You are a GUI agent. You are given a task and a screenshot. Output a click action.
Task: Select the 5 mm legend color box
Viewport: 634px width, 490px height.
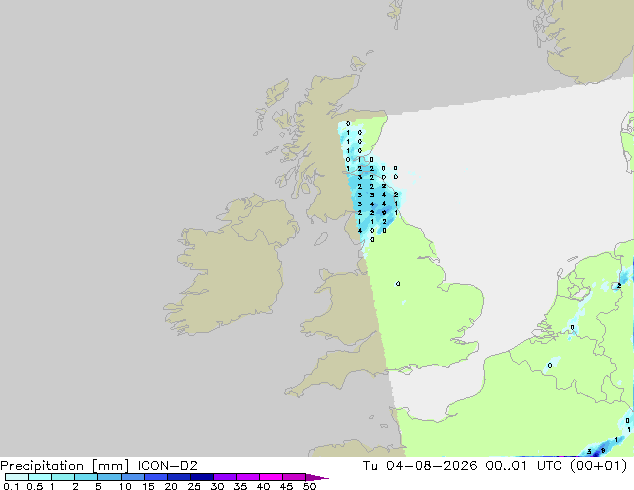click(x=110, y=477)
